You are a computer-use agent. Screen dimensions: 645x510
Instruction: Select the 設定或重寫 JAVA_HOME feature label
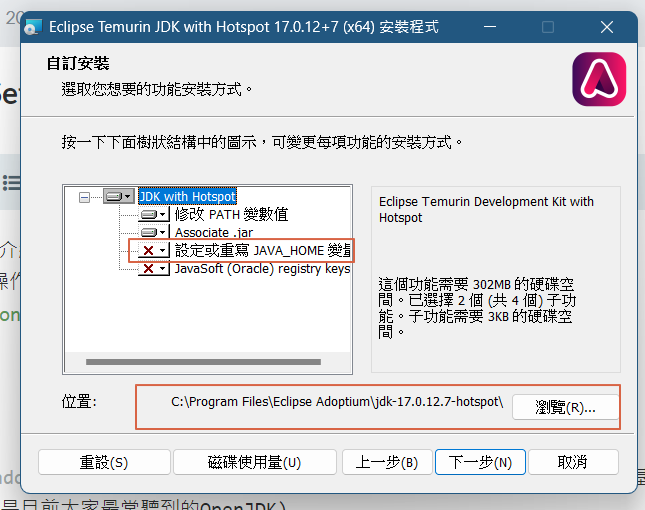tap(262, 250)
